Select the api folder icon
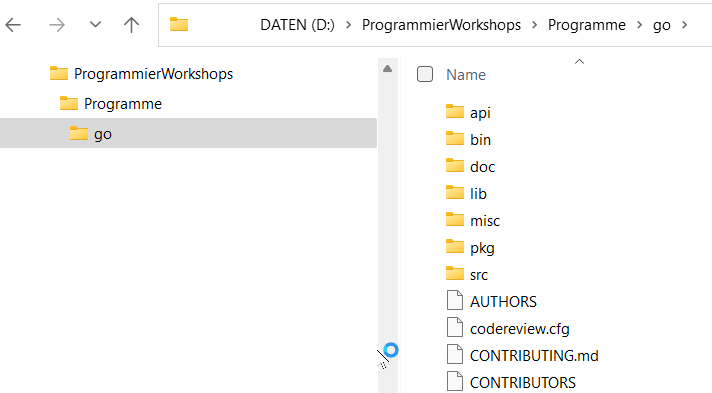 click(x=455, y=111)
